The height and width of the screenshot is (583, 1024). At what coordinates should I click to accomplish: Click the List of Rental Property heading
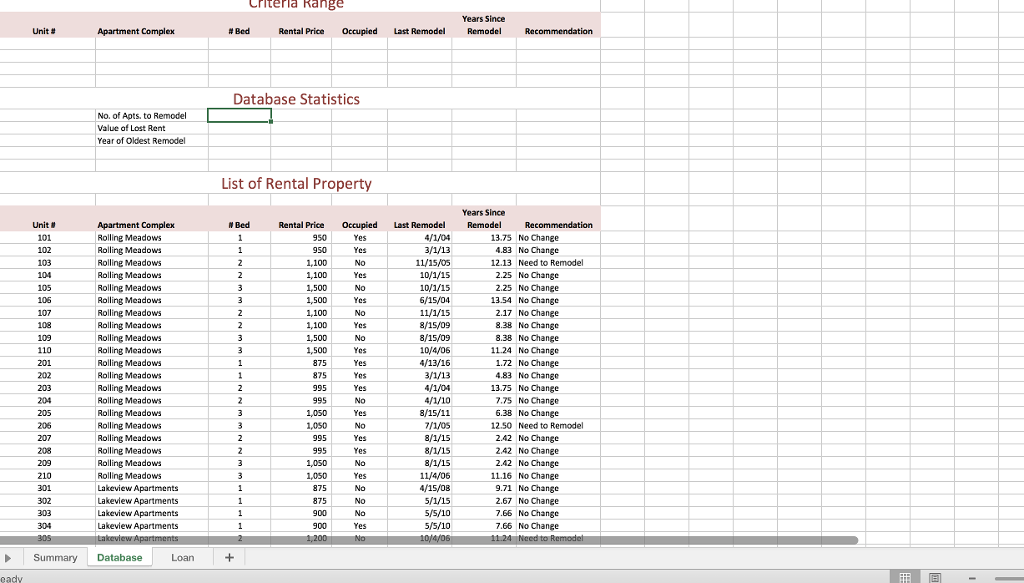pos(294,184)
